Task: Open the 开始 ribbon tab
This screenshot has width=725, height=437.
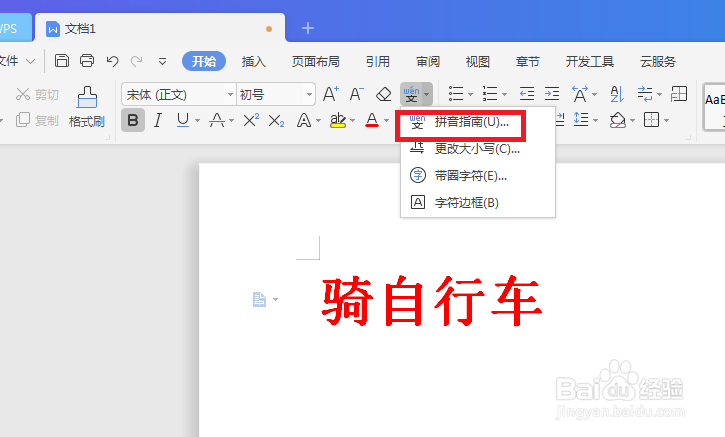Action: pyautogui.click(x=204, y=61)
